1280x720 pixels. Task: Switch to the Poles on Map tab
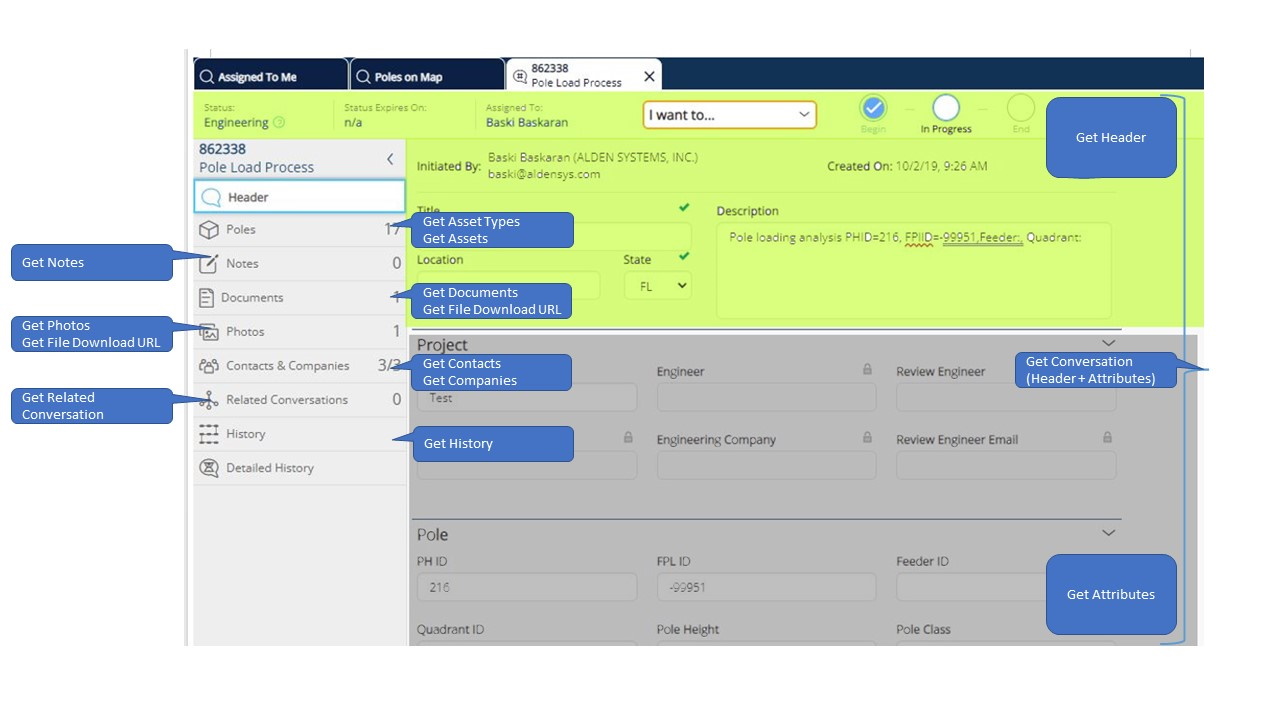[427, 76]
